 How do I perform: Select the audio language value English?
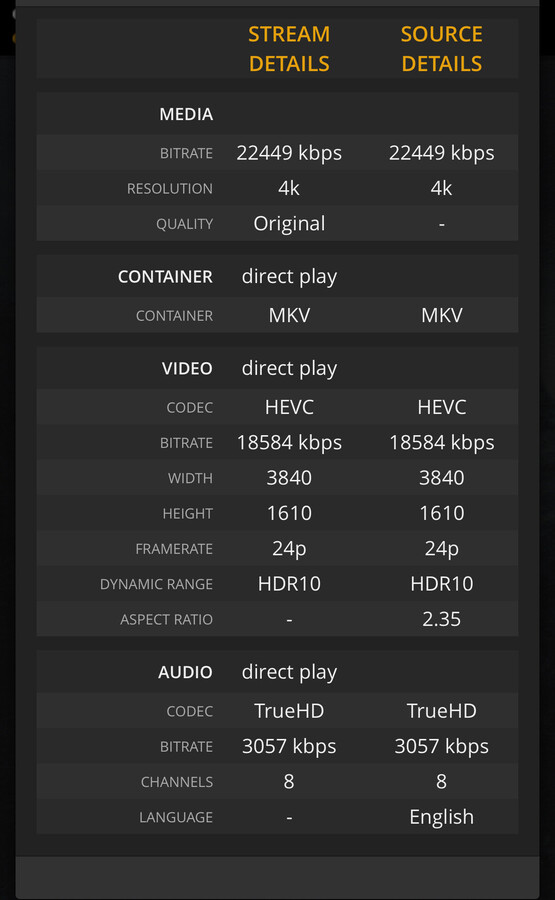point(441,817)
